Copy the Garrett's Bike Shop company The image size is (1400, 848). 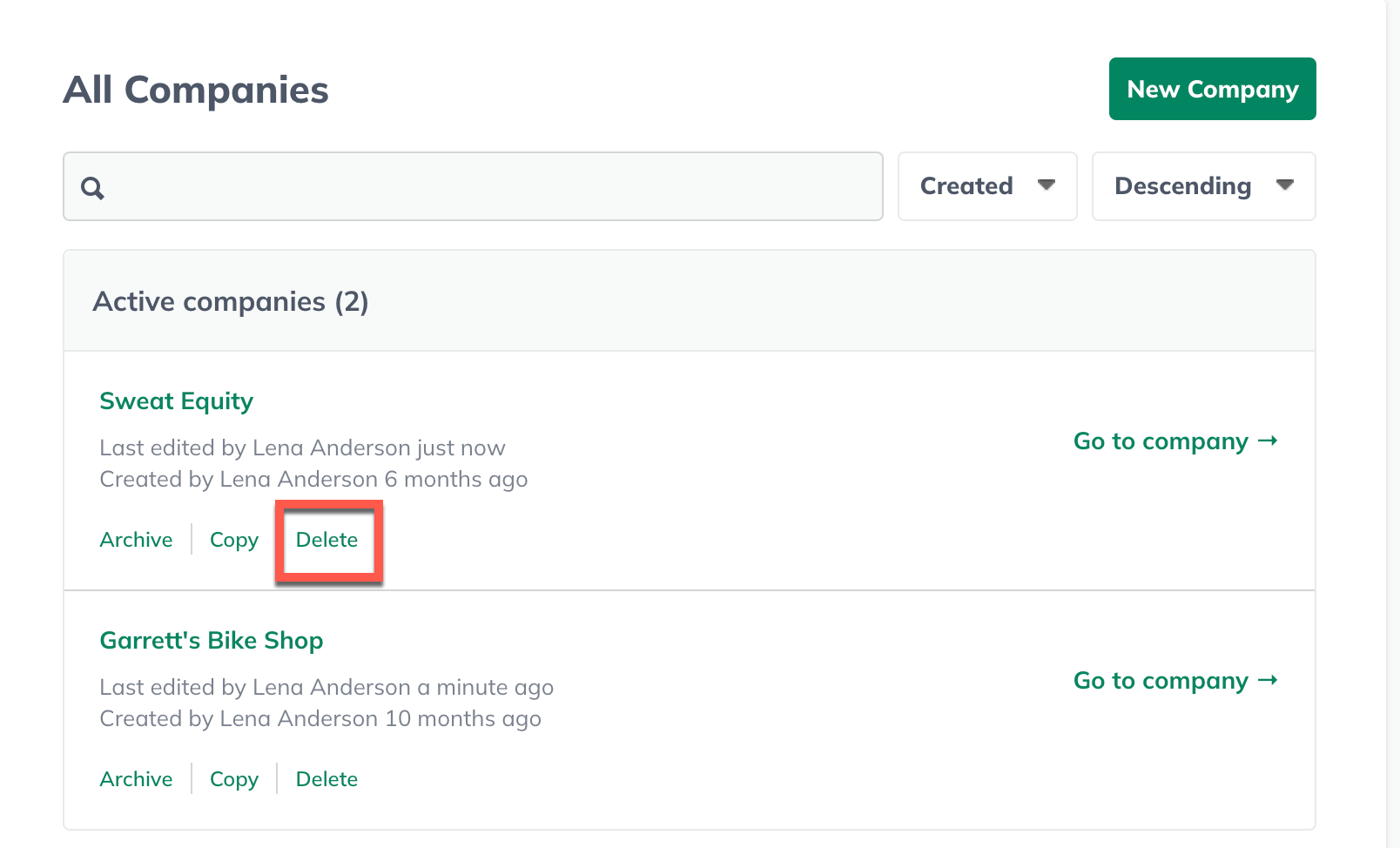tap(233, 779)
